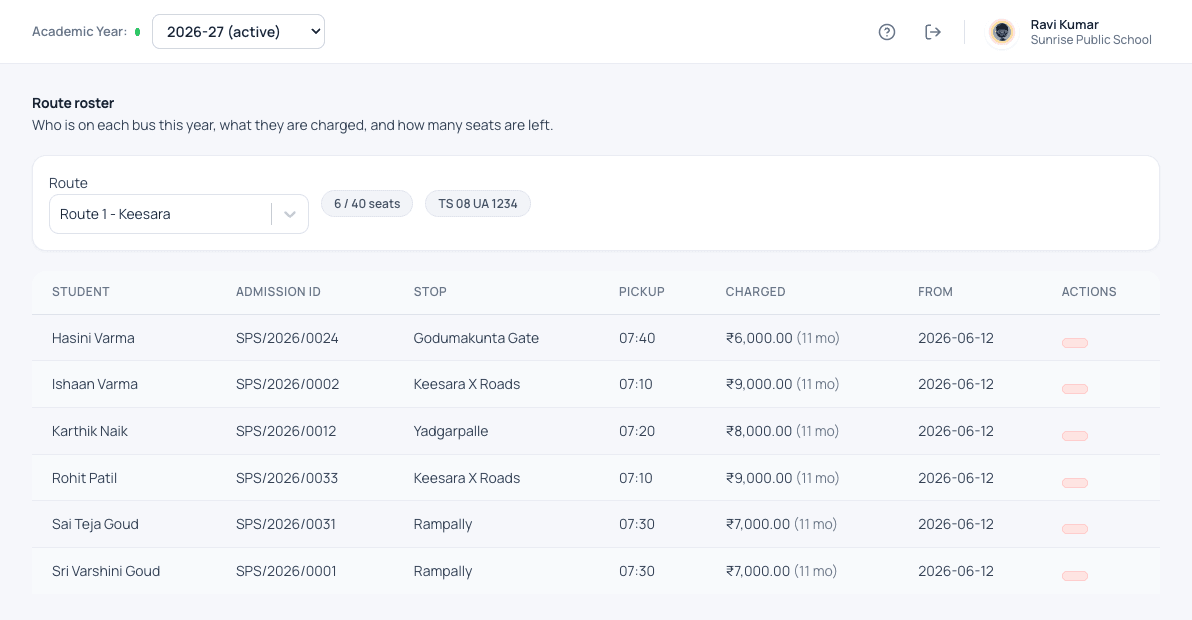Expand the Route 1 - Keesara selector

click(179, 214)
